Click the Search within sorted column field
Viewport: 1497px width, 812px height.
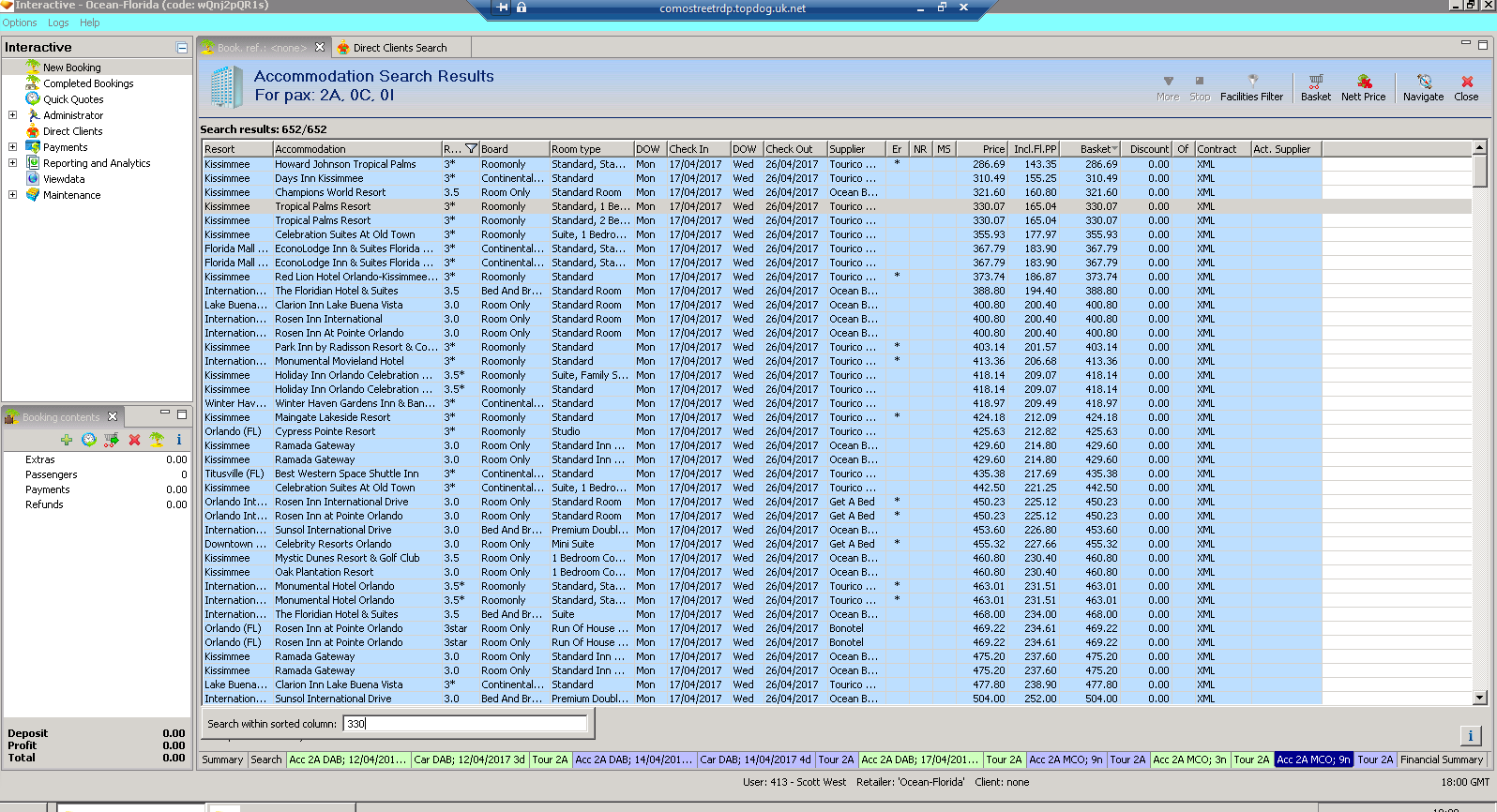(x=464, y=724)
